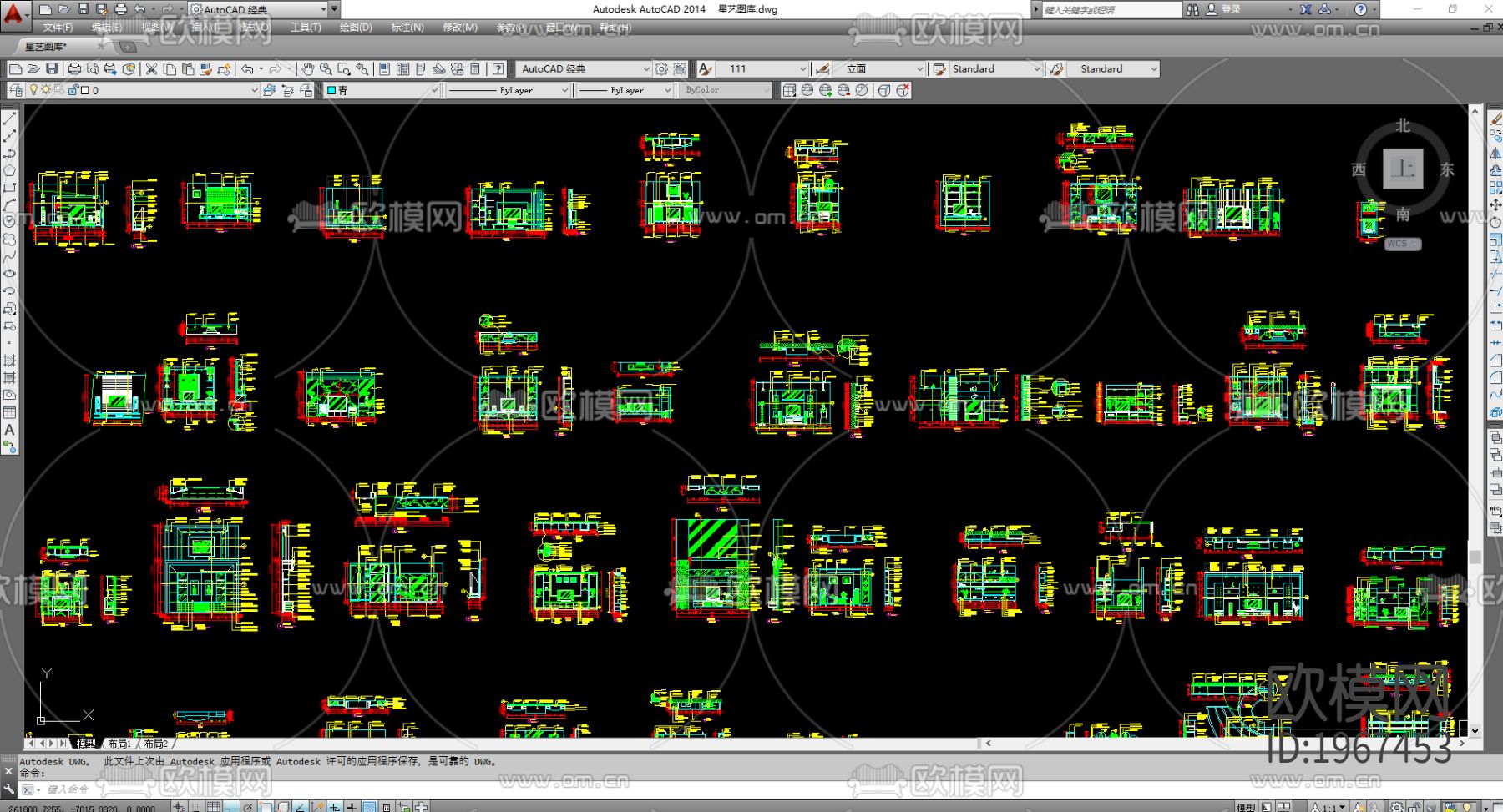Click the Make Object's Layer Current icon

270,90
